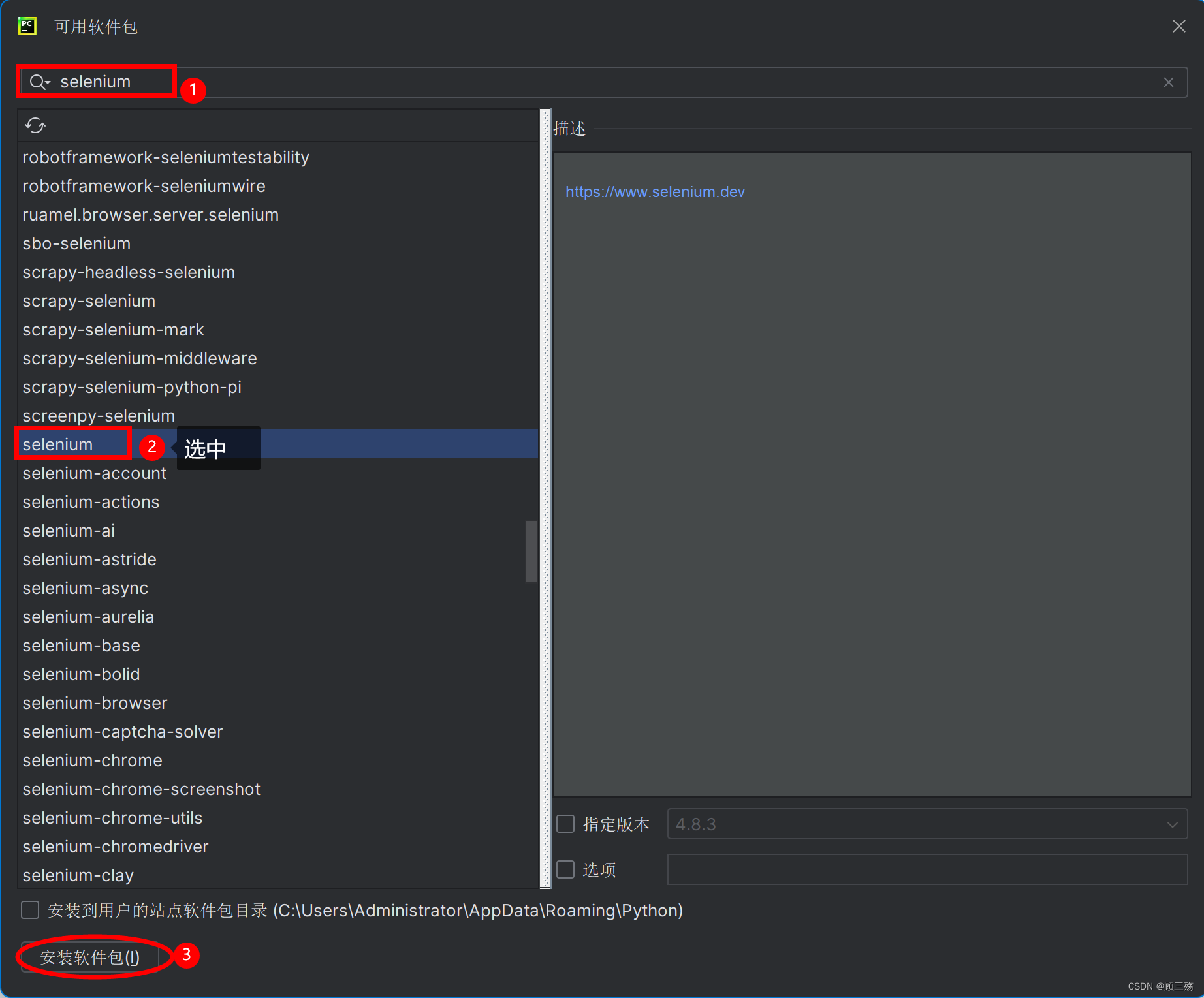
Task: Select the selenium-async package
Action: pyautogui.click(x=278, y=588)
